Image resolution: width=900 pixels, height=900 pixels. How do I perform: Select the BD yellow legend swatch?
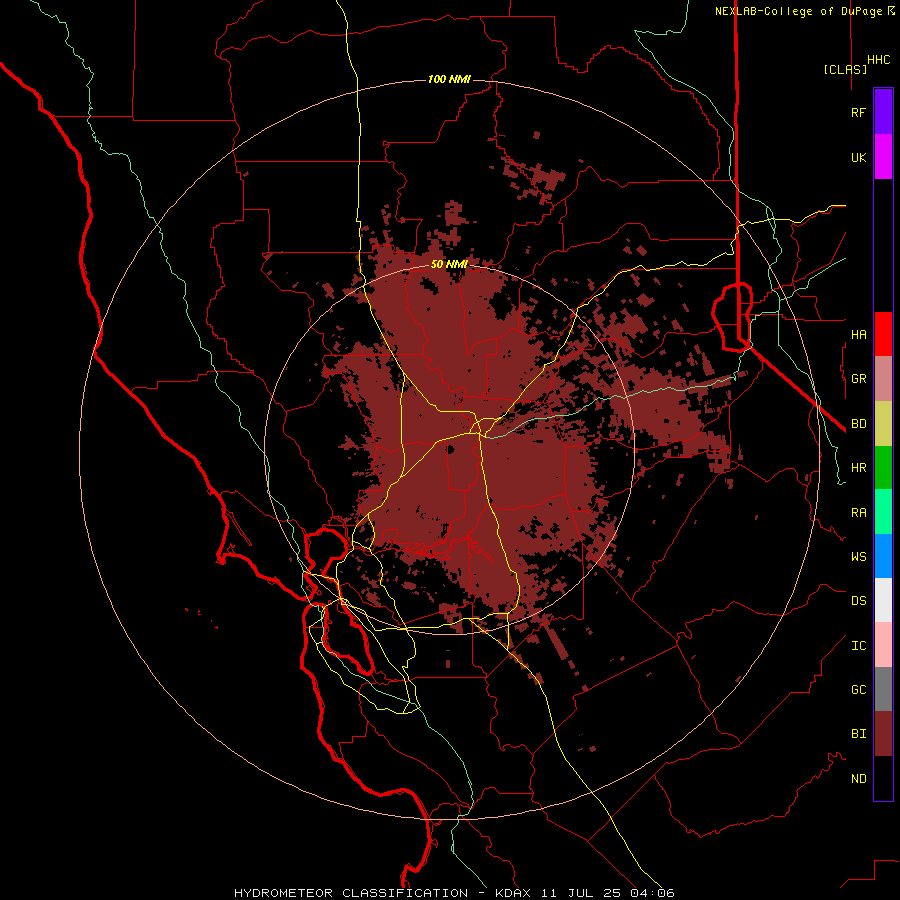click(883, 424)
